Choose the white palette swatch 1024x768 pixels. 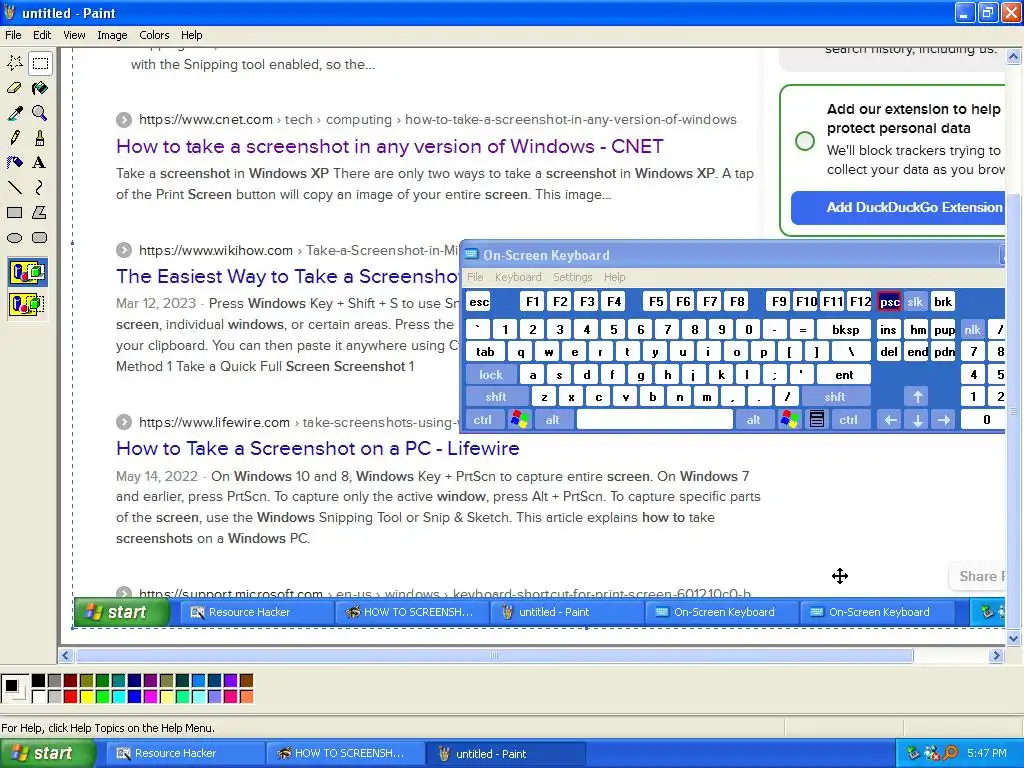(39, 697)
